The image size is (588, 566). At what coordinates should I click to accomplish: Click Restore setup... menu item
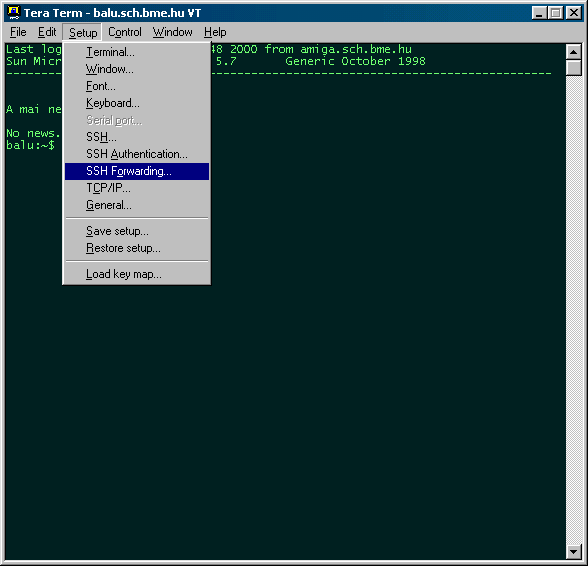point(137,248)
